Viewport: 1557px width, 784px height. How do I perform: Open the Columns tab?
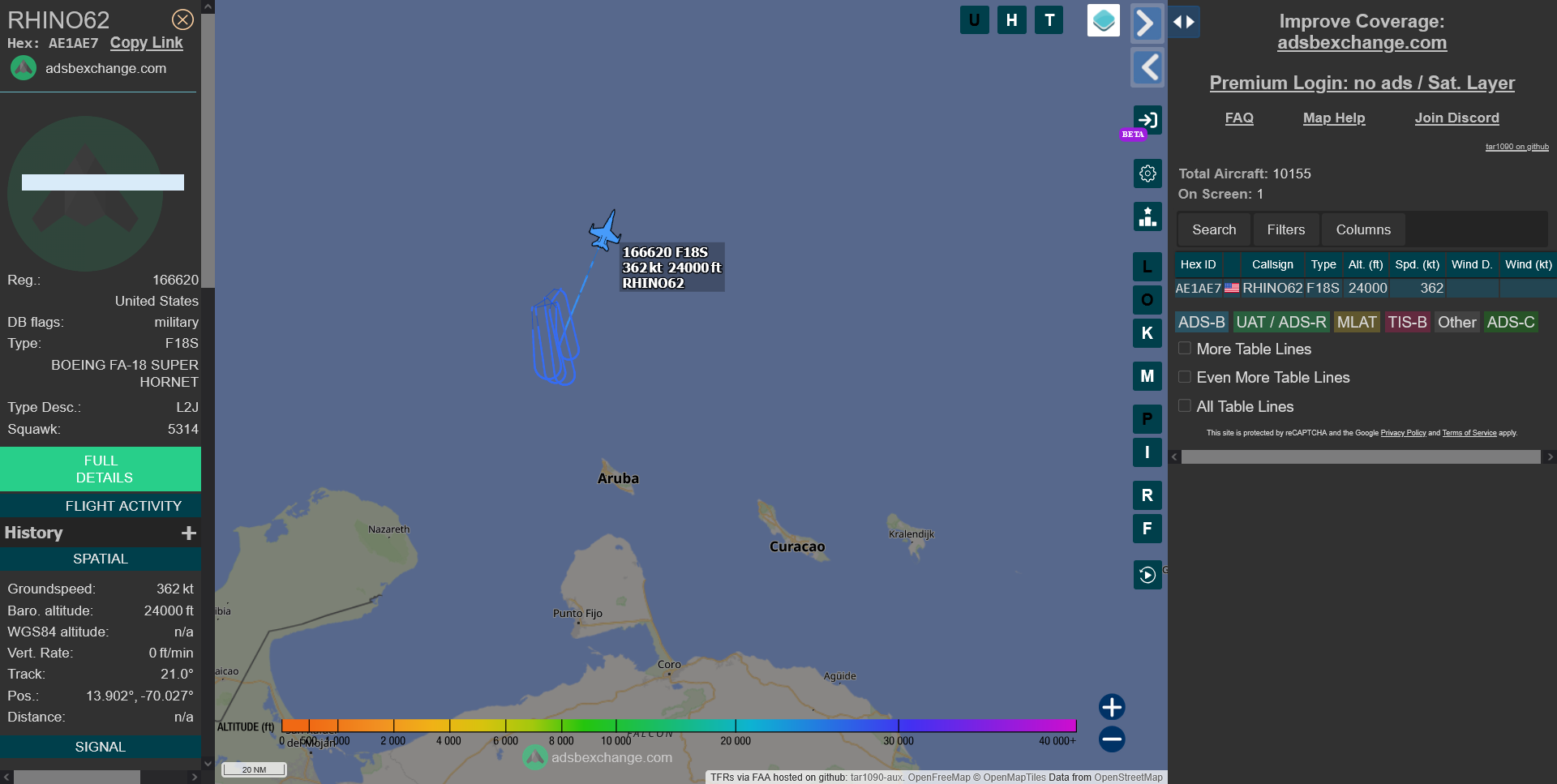pyautogui.click(x=1362, y=229)
